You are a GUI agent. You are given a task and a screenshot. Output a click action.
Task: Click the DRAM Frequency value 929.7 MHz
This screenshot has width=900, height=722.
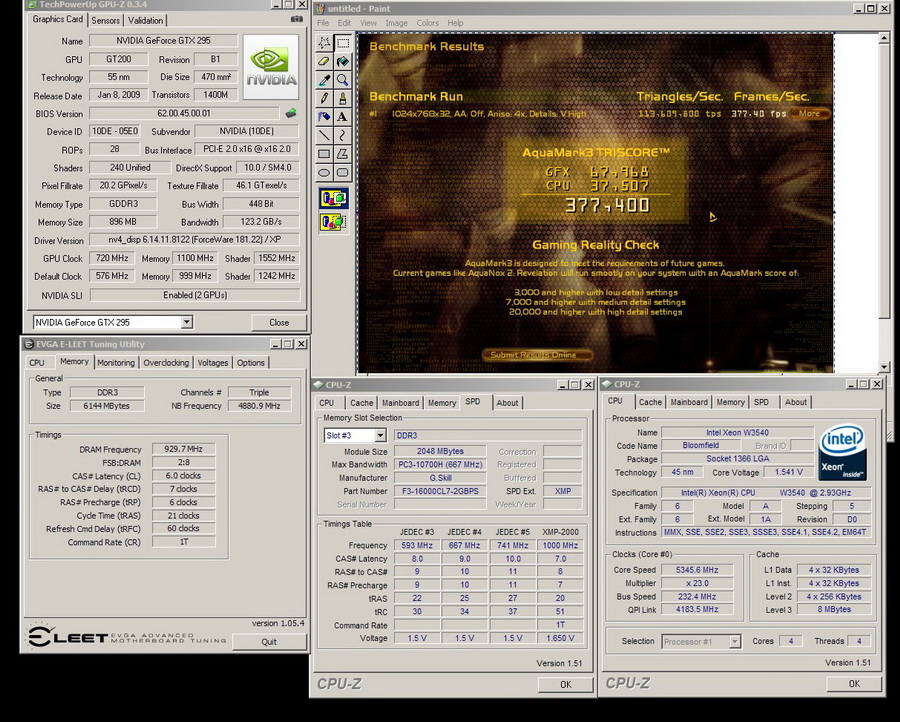[x=183, y=449]
